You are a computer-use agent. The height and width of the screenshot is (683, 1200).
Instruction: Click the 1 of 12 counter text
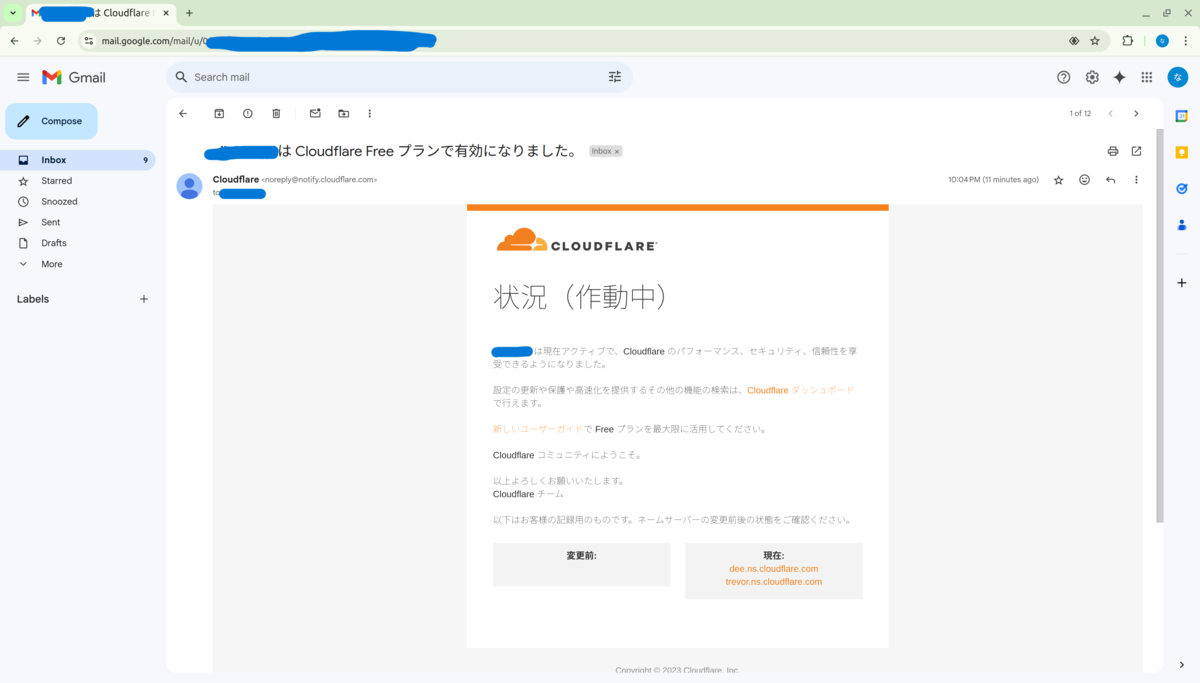tap(1080, 114)
